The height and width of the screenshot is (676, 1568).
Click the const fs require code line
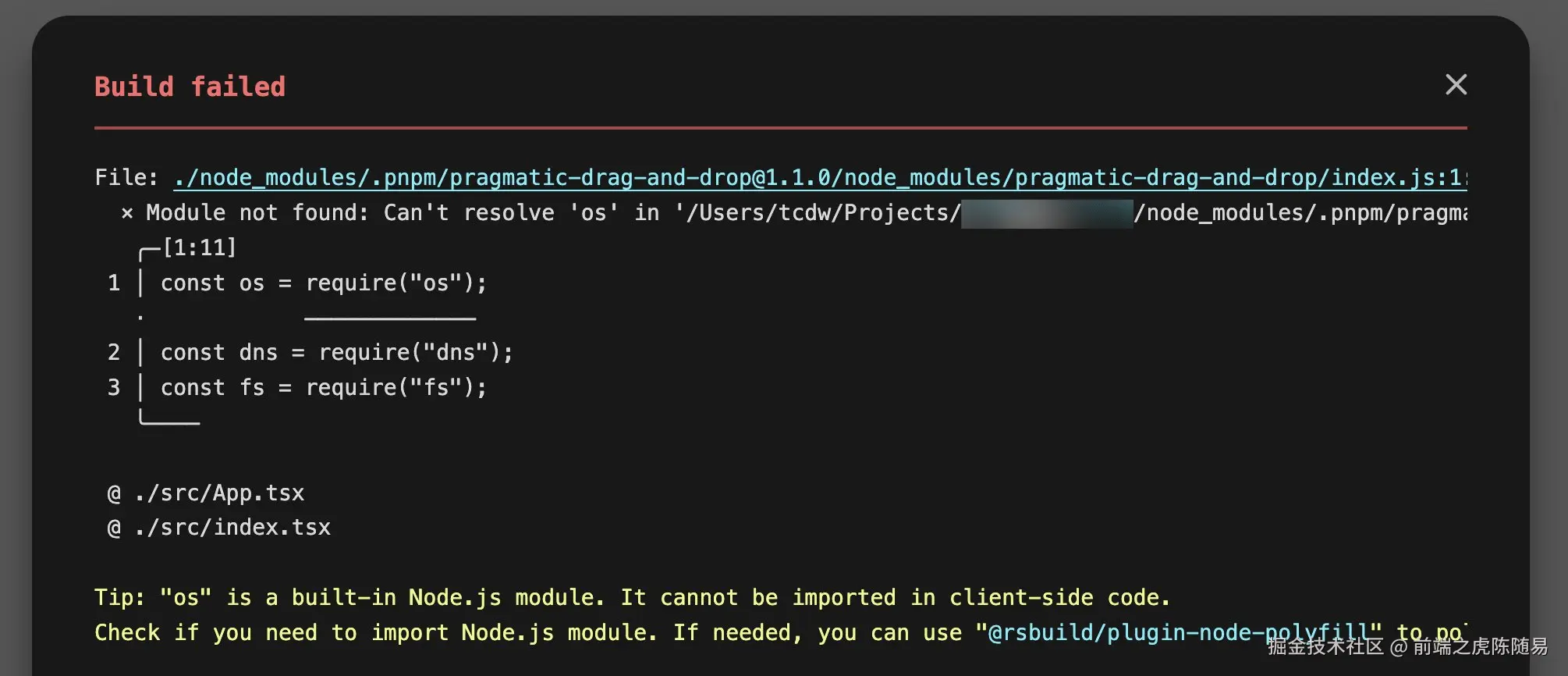coord(323,388)
